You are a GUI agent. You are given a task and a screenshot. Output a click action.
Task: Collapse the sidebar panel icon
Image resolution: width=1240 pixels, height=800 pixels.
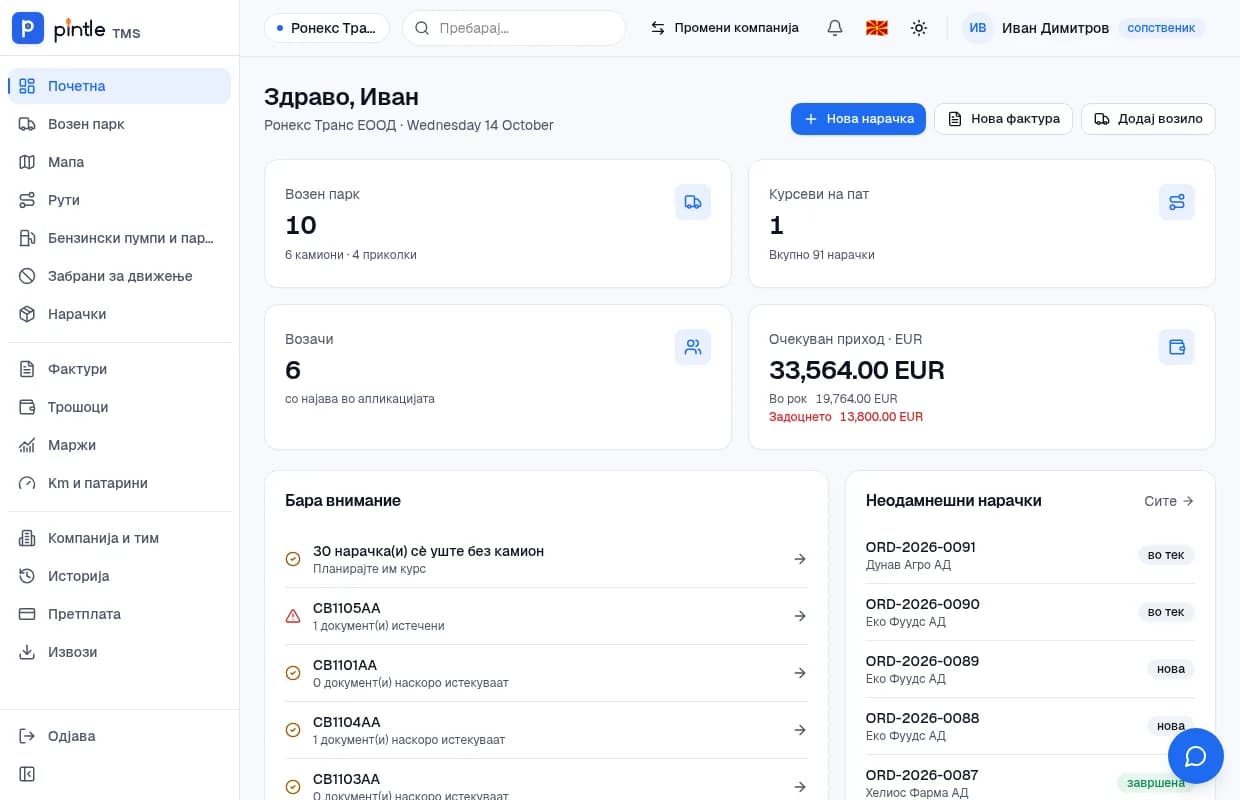[28, 774]
